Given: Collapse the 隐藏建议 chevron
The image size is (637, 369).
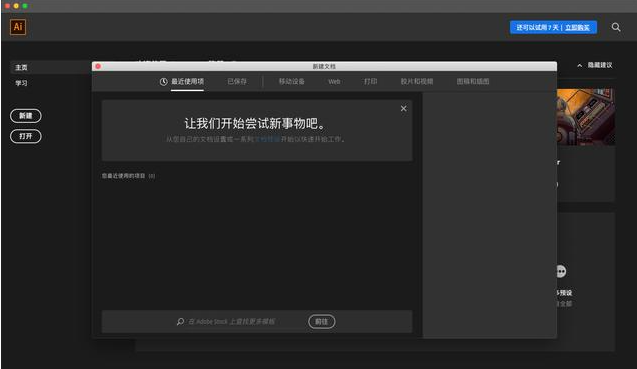Looking at the screenshot, I should click(x=580, y=65).
